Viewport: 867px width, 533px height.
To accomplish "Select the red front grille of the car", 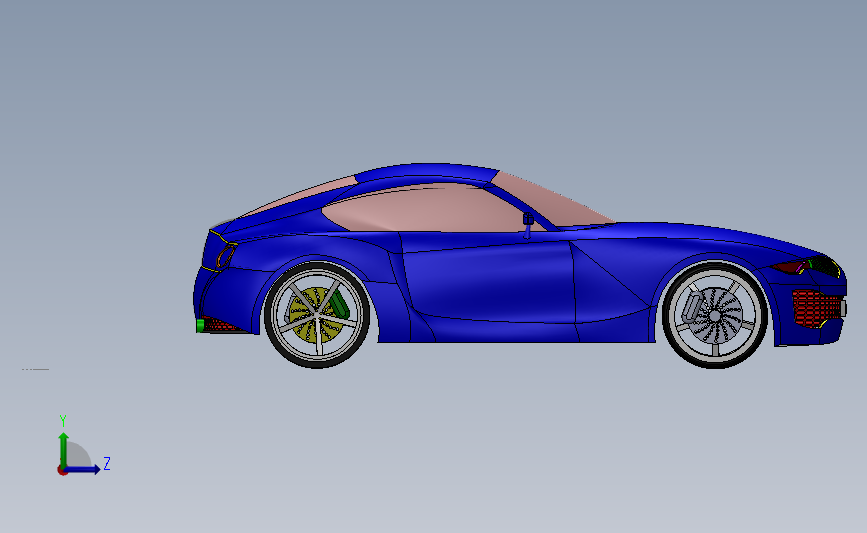I will tap(815, 309).
